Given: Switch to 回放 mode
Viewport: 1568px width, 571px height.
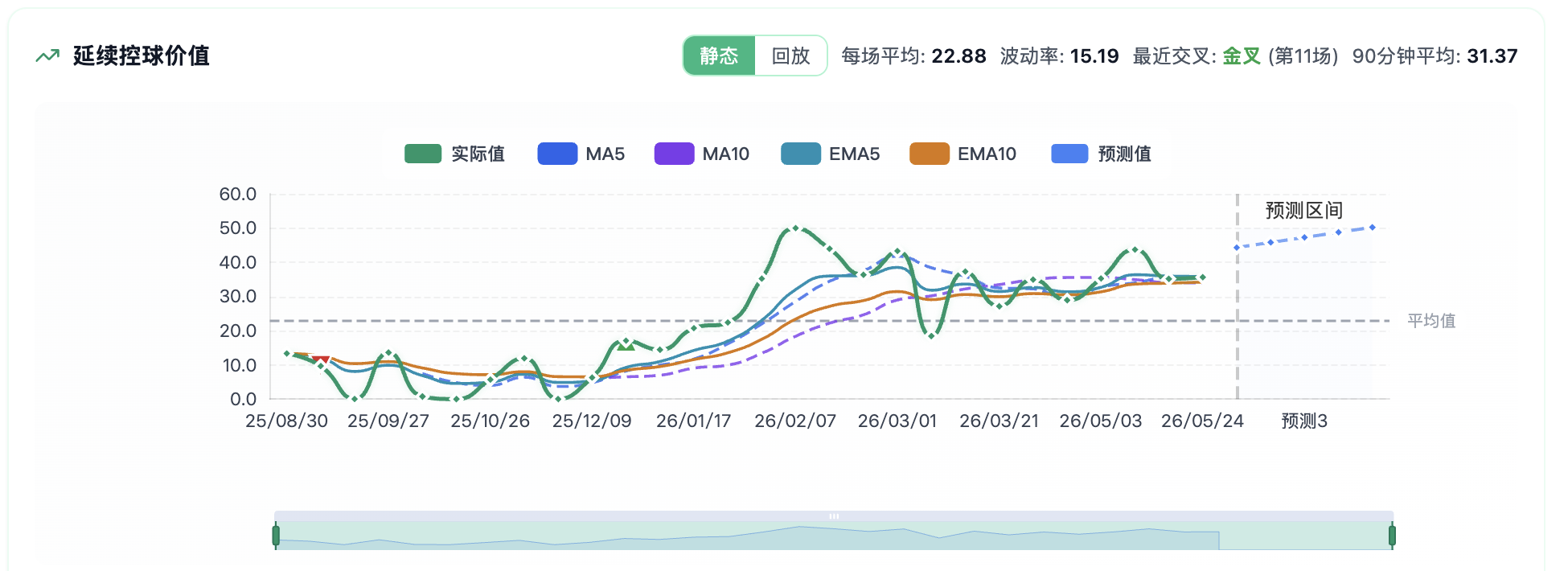Looking at the screenshot, I should (790, 55).
